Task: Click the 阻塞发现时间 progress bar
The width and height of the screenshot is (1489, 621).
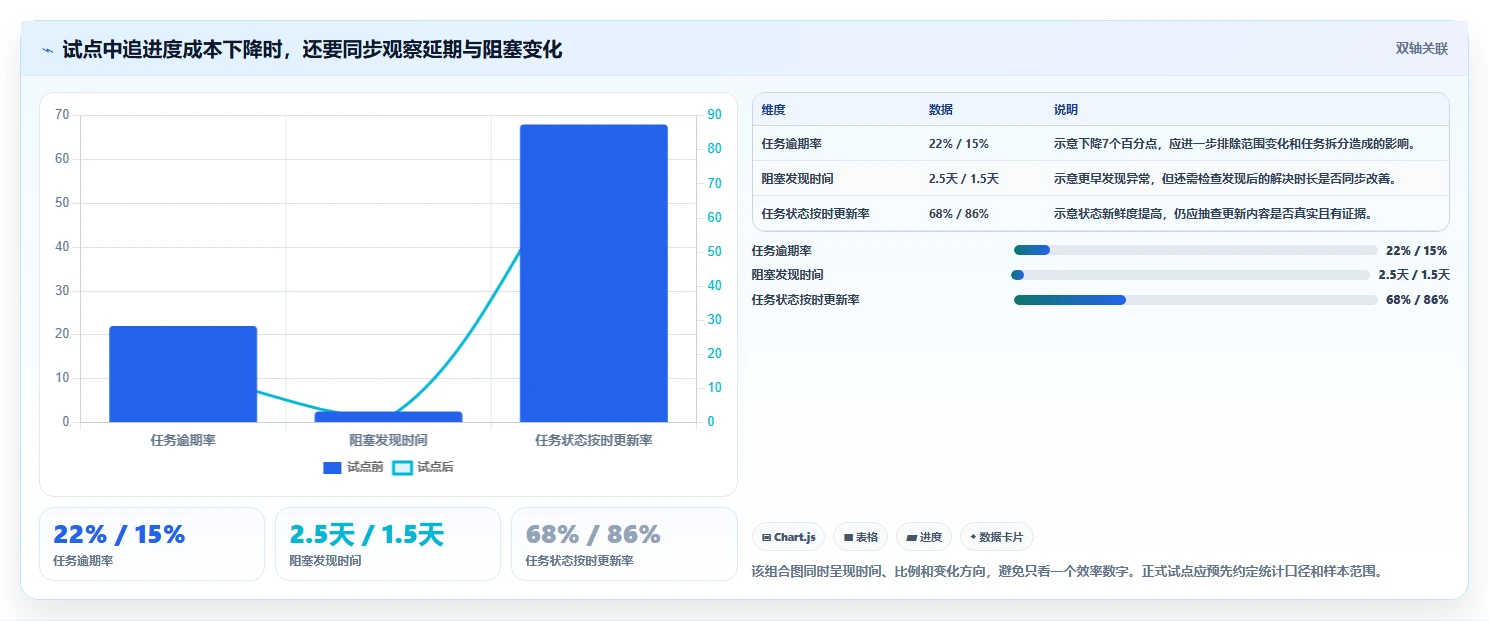Action: click(x=1192, y=275)
